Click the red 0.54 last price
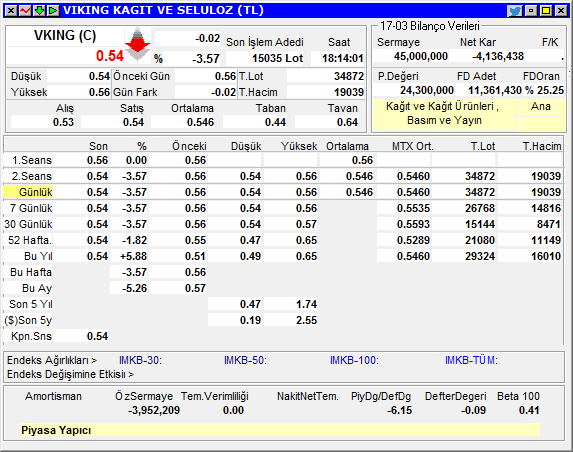Image resolution: width=573 pixels, height=452 pixels. pos(110,56)
